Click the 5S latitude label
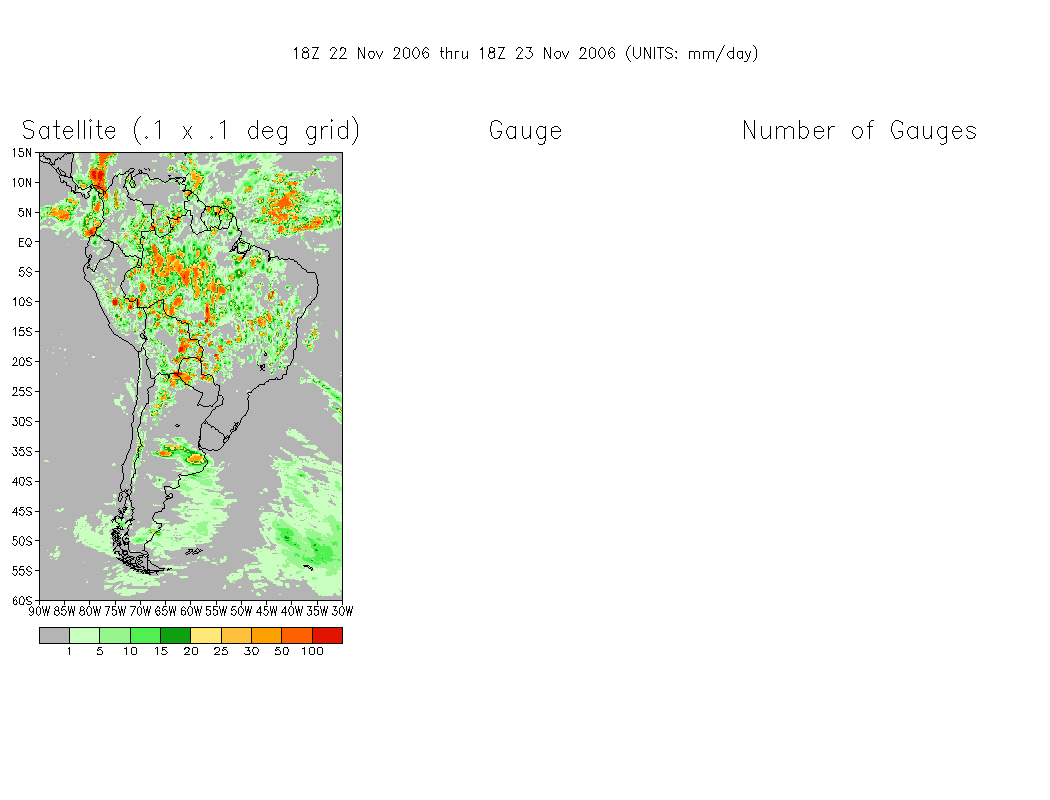Screen dimensions: 1050x800 click(x=25, y=272)
